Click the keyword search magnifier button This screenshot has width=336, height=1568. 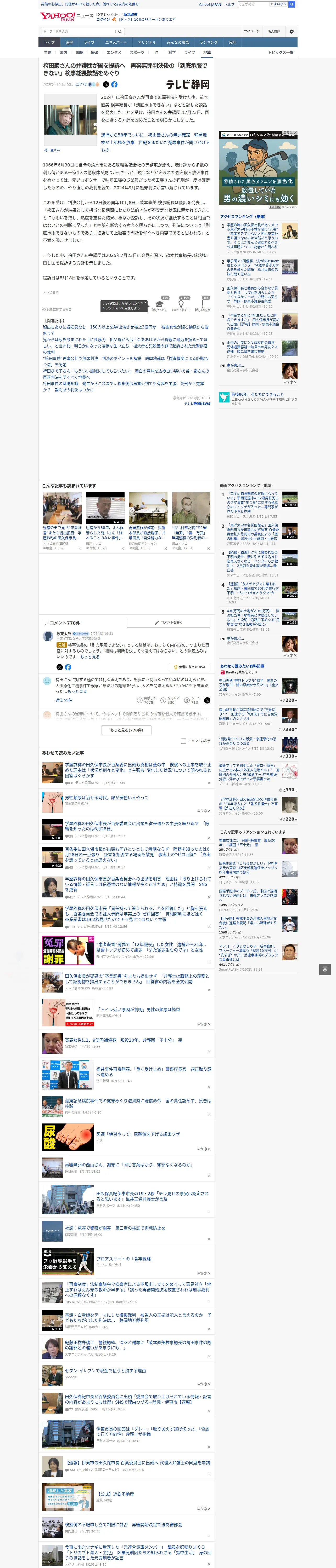pos(120,31)
